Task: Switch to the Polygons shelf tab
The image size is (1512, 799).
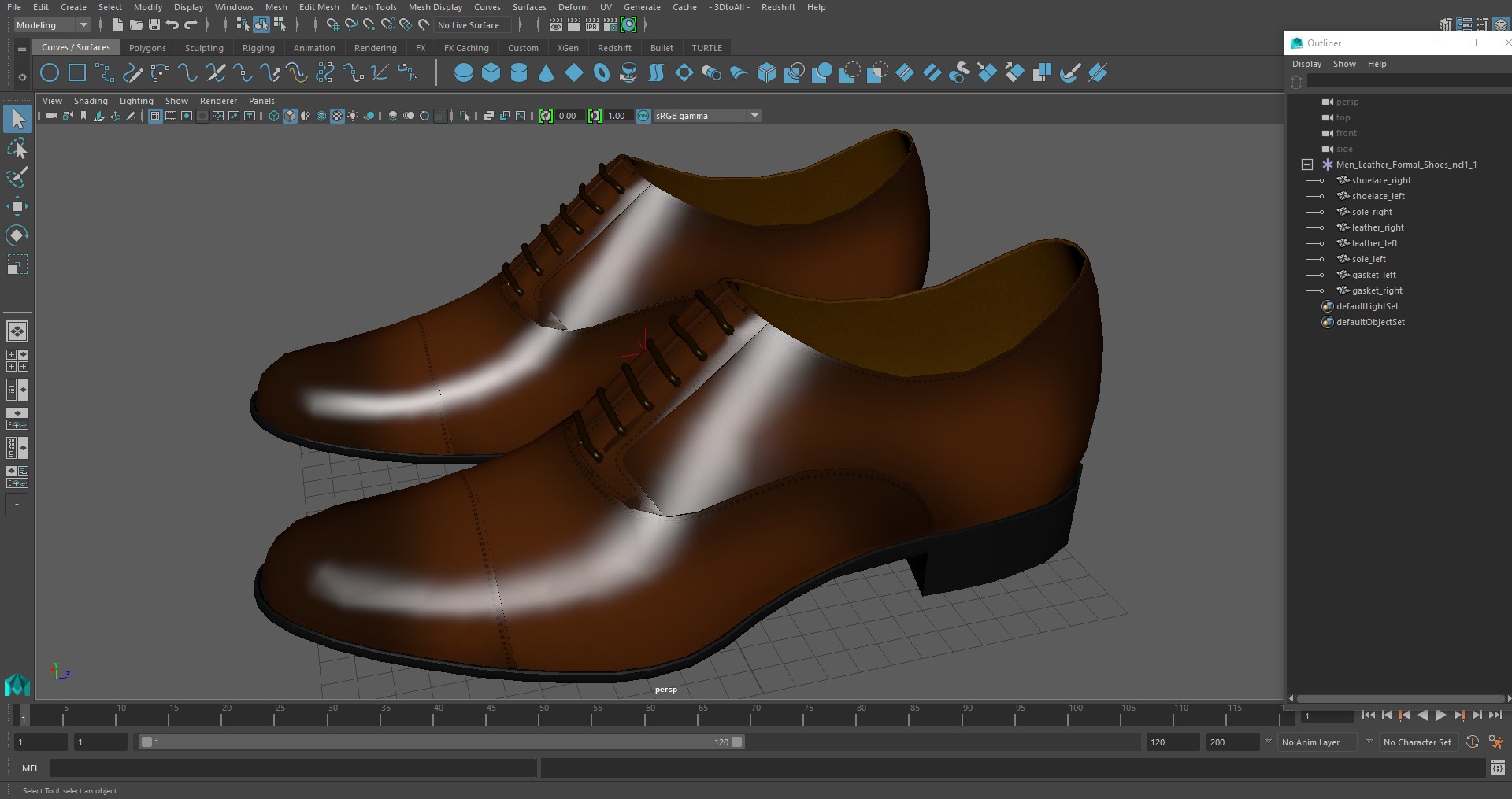Action: coord(147,48)
